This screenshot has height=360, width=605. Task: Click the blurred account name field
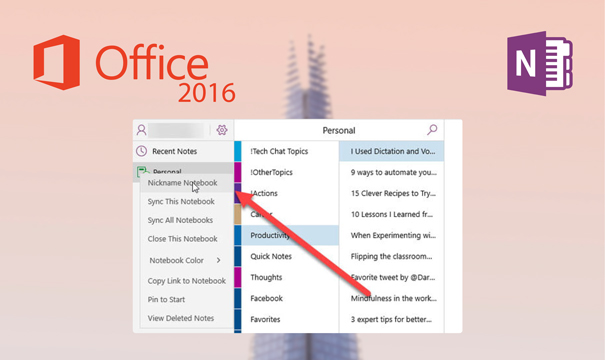pos(177,130)
